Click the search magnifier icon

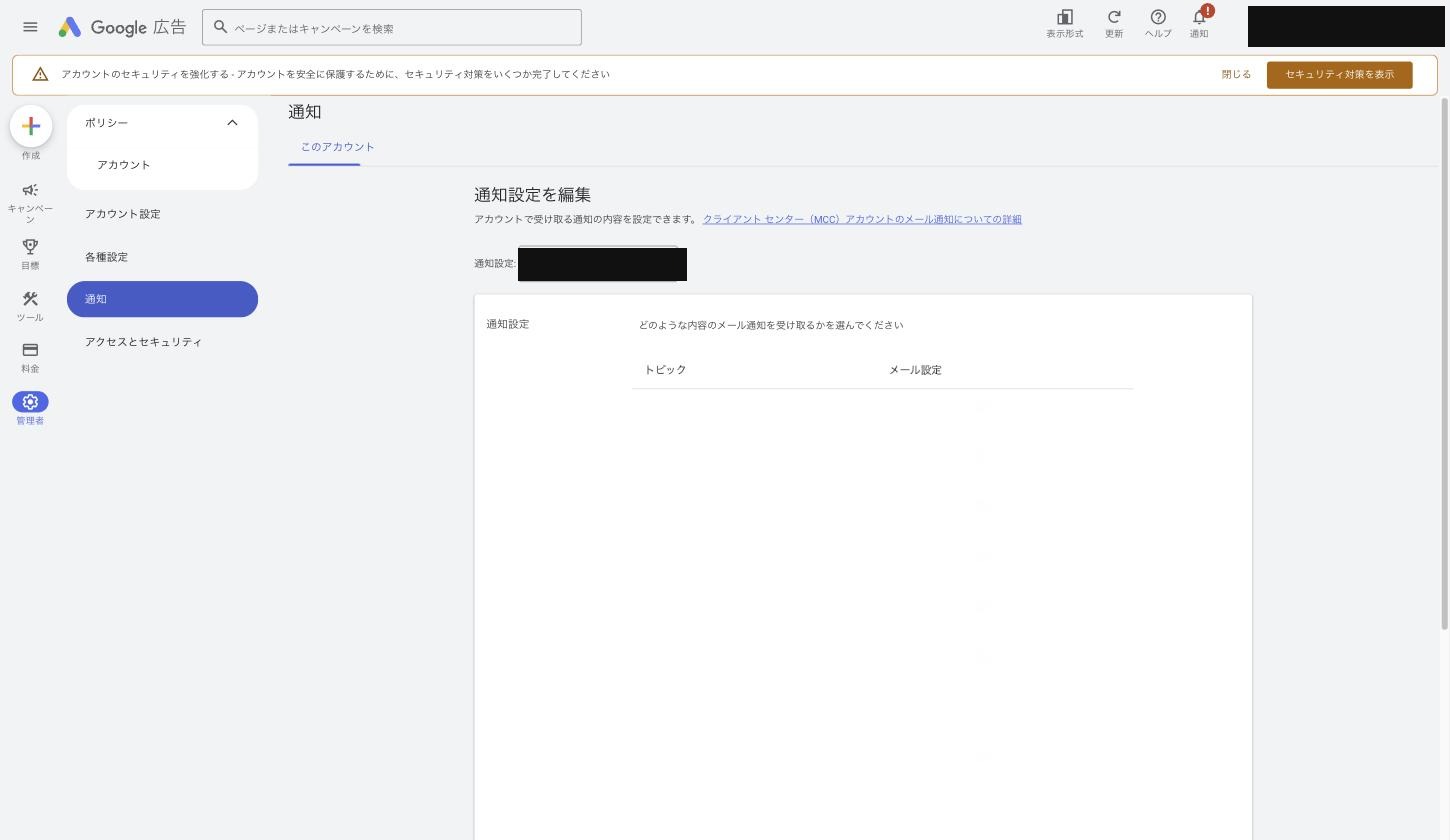click(x=221, y=27)
